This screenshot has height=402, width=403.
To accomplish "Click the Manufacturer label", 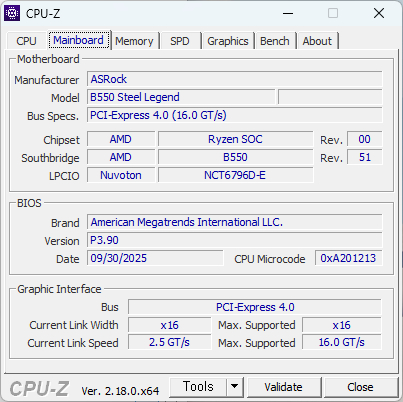I will pos(47,80).
